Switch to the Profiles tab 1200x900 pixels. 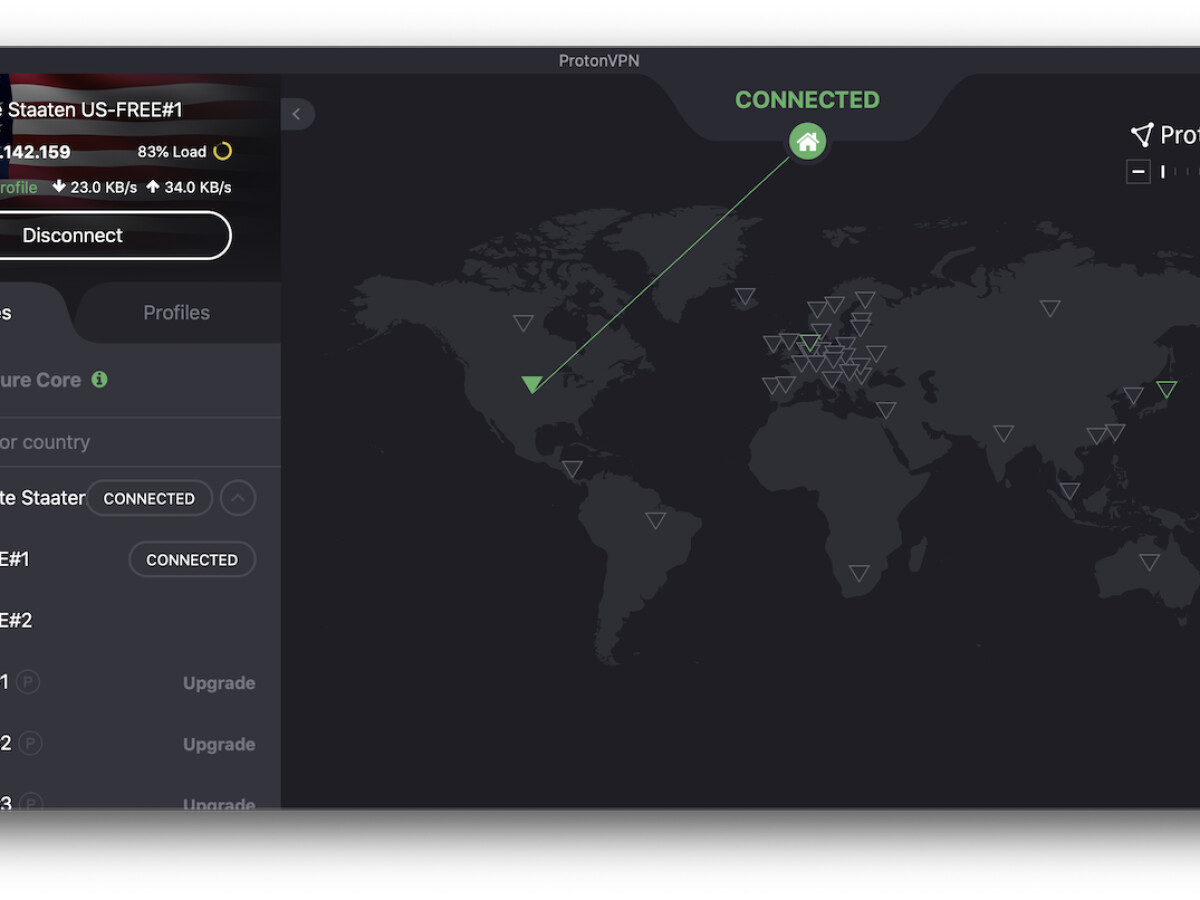coord(176,313)
